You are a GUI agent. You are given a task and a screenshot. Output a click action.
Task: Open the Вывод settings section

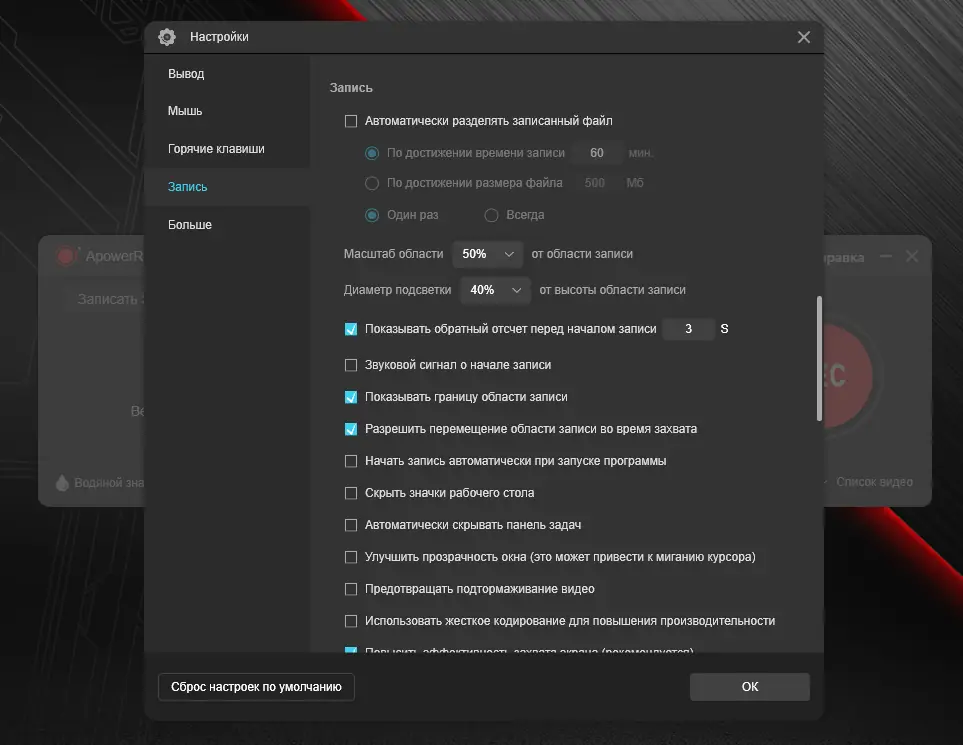coord(186,74)
